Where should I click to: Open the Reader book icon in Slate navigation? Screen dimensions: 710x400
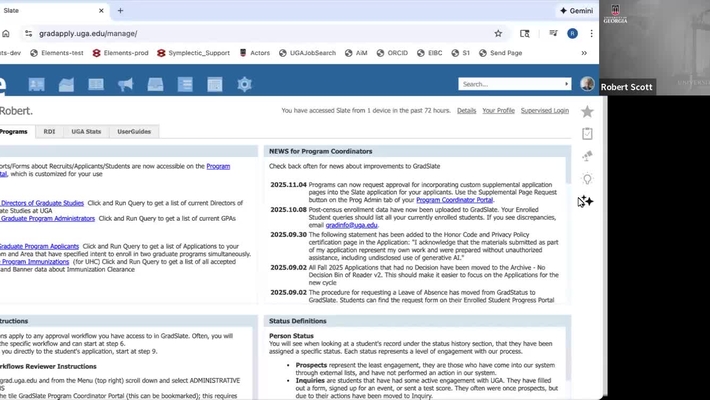(x=97, y=85)
